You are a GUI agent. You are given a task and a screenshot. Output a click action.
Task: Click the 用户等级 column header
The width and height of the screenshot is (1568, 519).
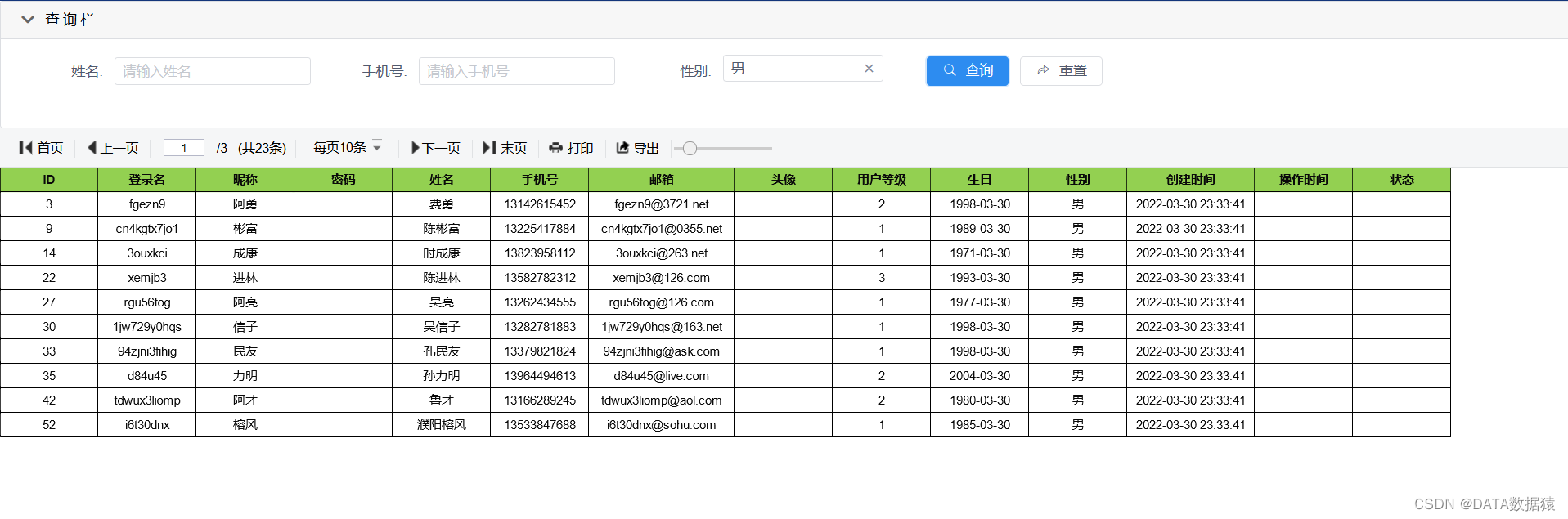882,180
